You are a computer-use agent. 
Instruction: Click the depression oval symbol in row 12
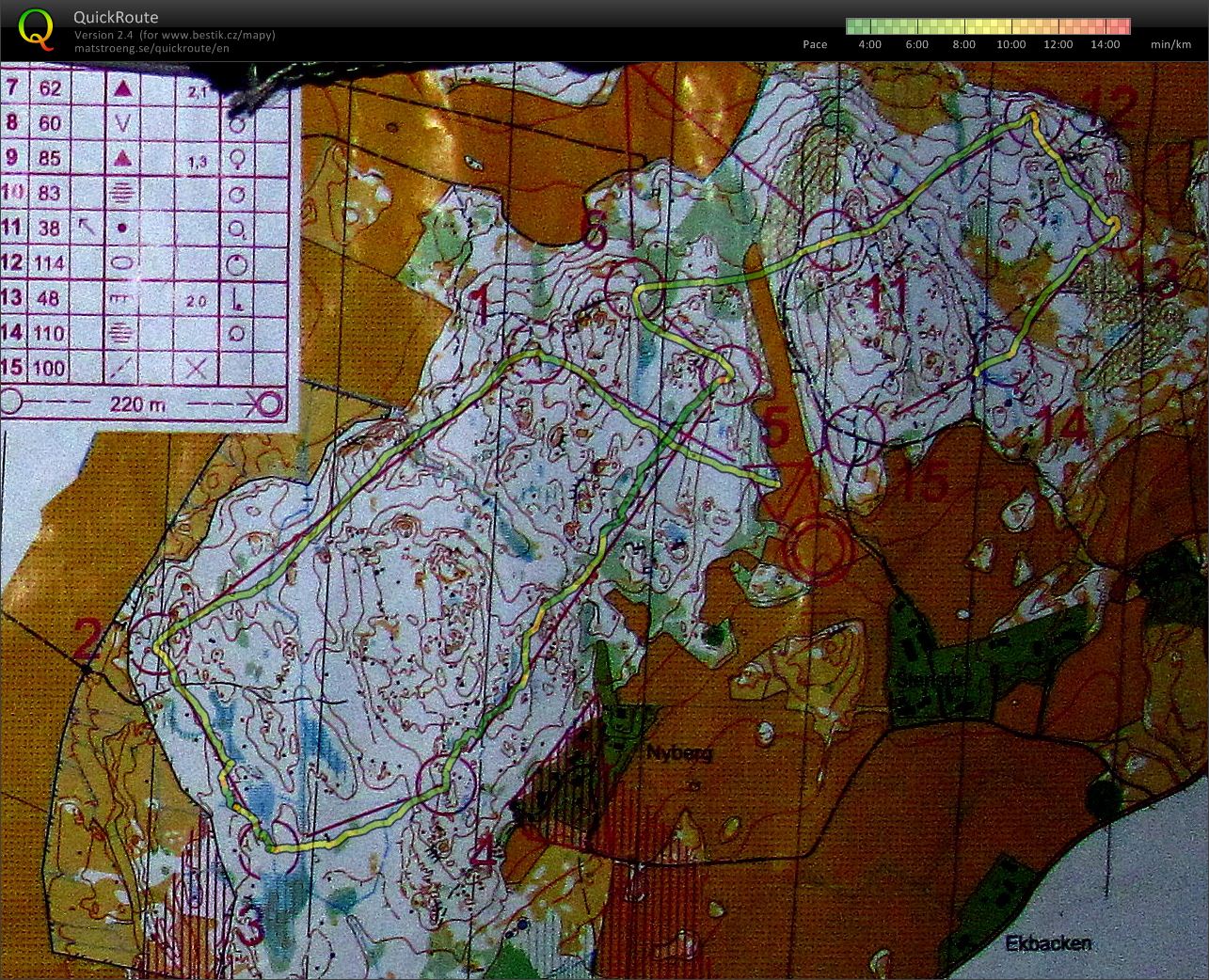120,262
